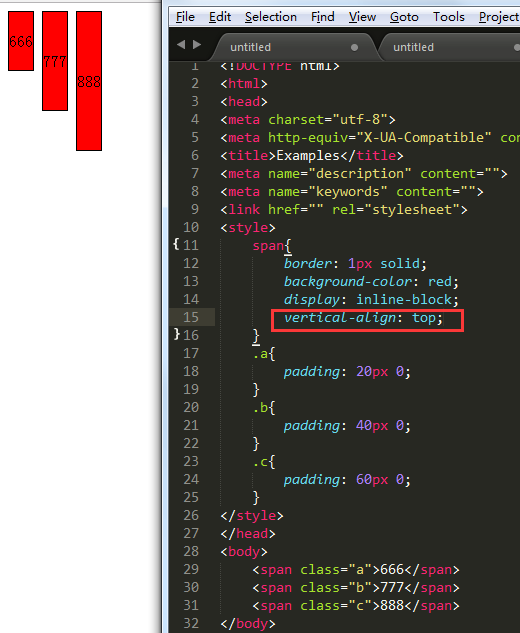The image size is (520, 633).
Task: Click the red box labeled 777
Action: [x=55, y=61]
